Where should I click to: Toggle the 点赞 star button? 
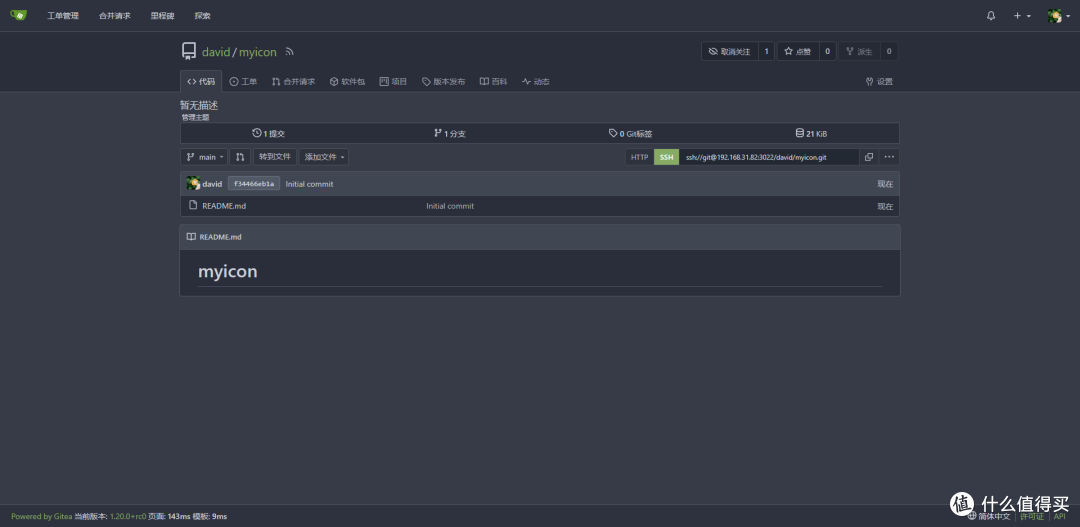pyautogui.click(x=797, y=51)
